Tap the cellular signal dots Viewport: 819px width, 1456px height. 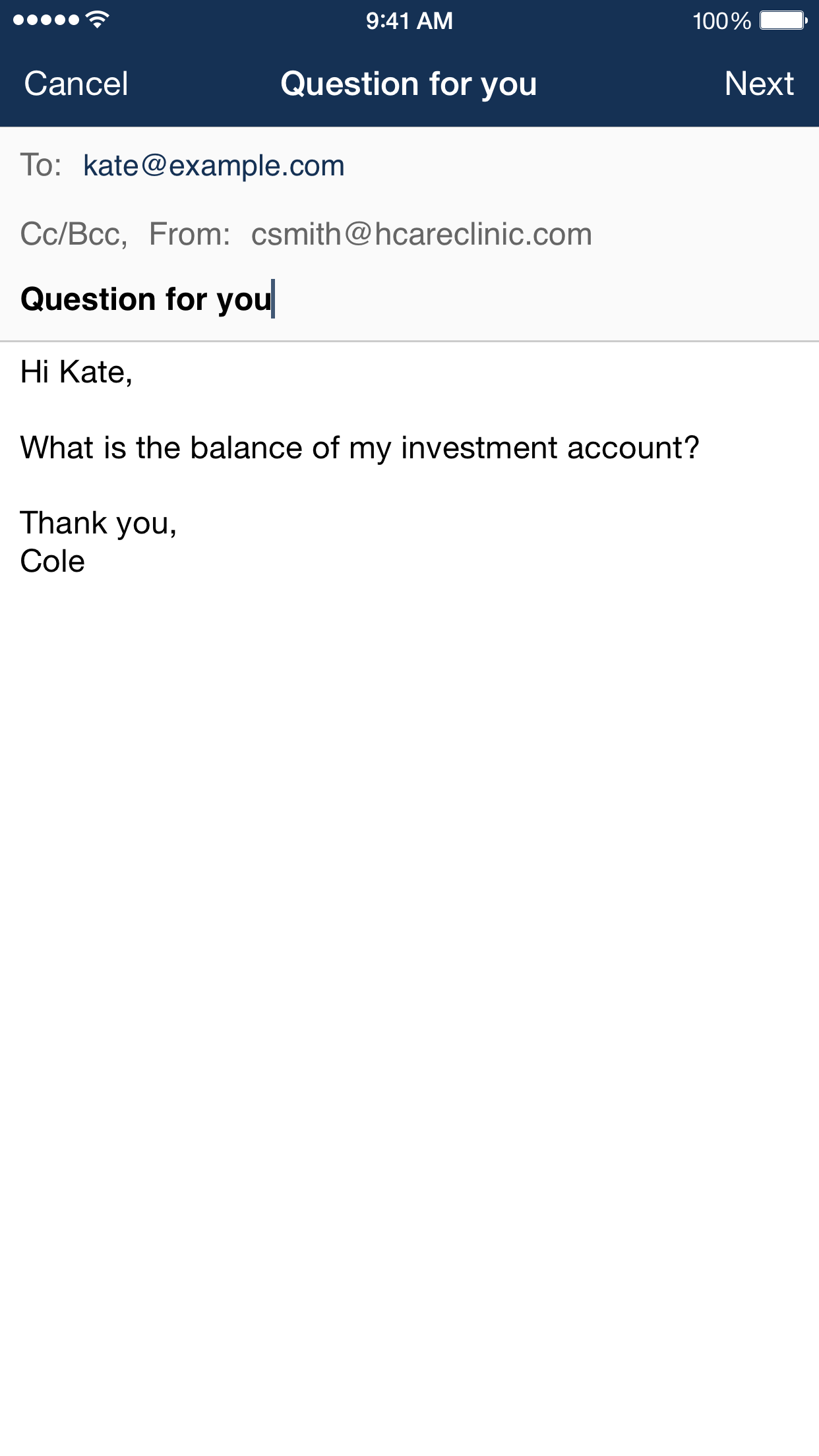click(x=45, y=20)
